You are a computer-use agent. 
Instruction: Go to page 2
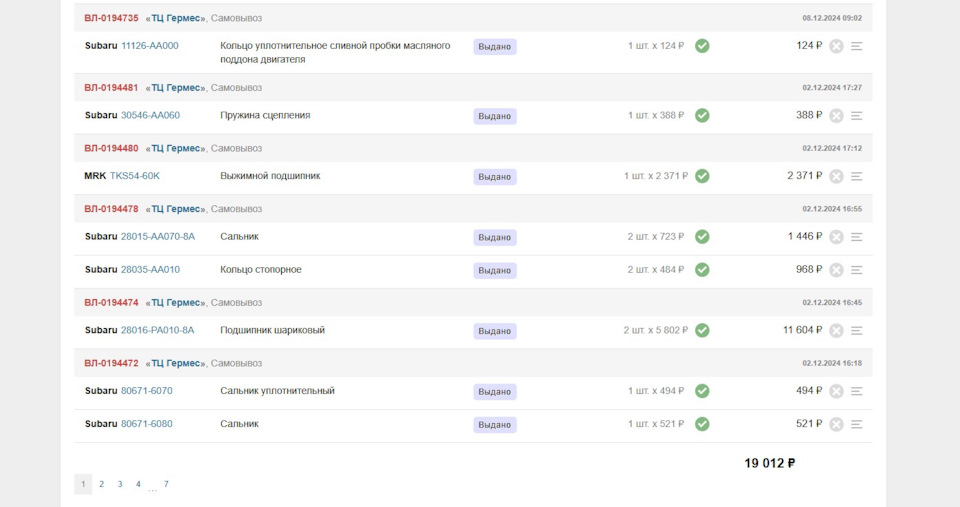pyautogui.click(x=101, y=484)
